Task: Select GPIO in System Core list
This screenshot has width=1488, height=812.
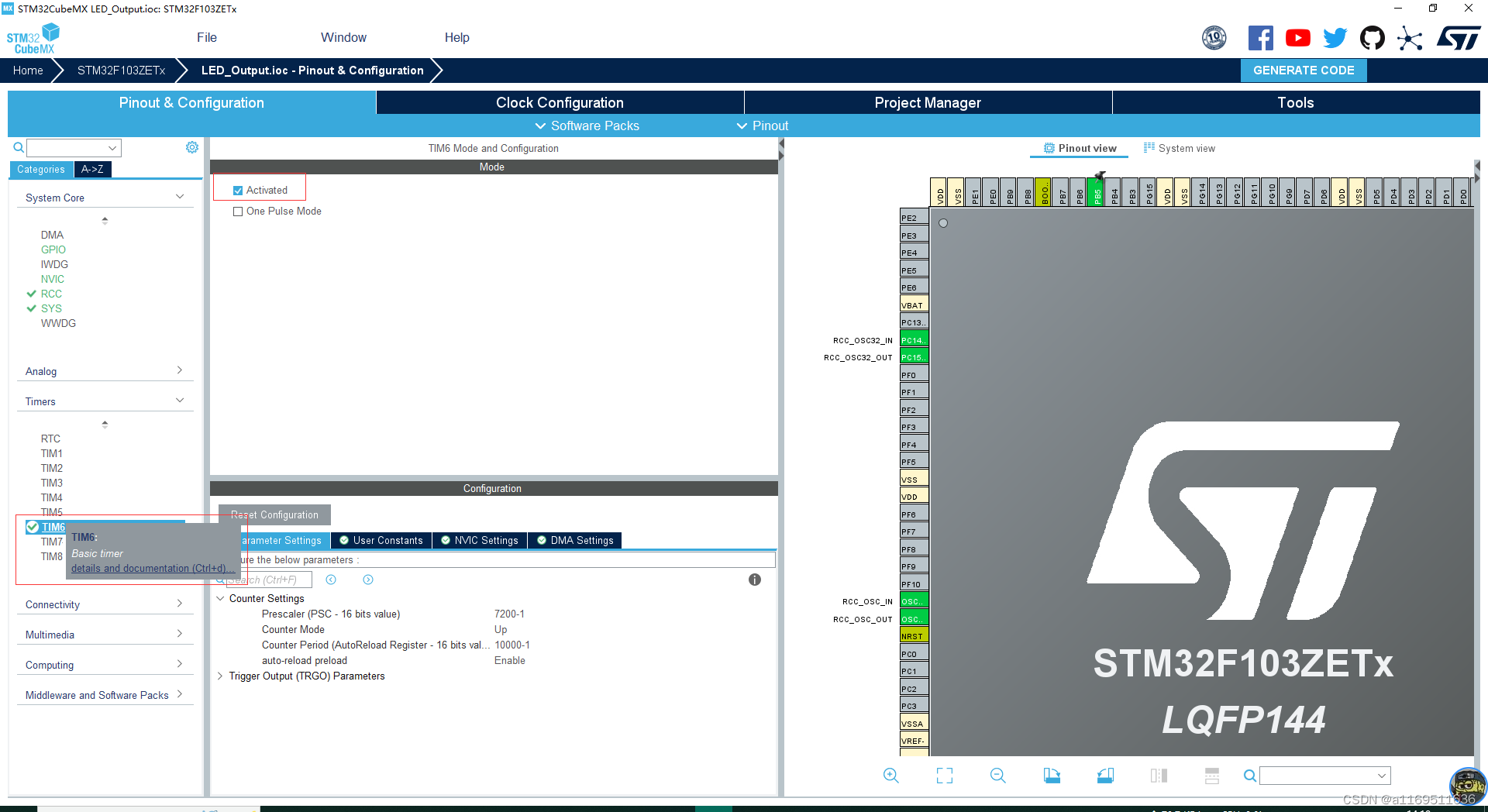Action: click(53, 249)
